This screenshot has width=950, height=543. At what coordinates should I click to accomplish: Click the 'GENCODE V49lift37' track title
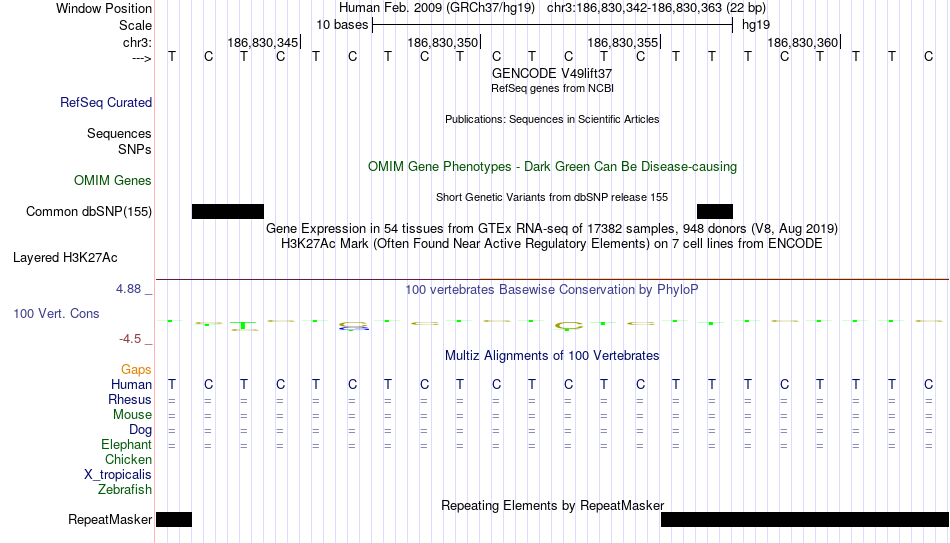(x=552, y=73)
